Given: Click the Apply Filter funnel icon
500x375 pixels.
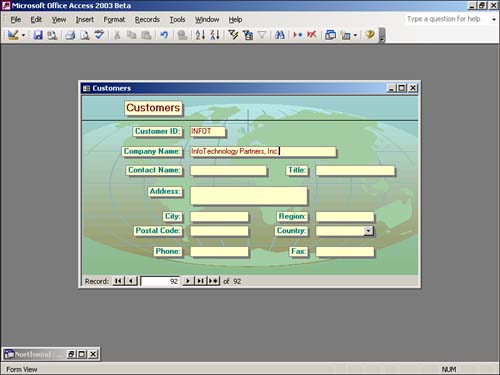Looking at the screenshot, I should (x=262, y=35).
